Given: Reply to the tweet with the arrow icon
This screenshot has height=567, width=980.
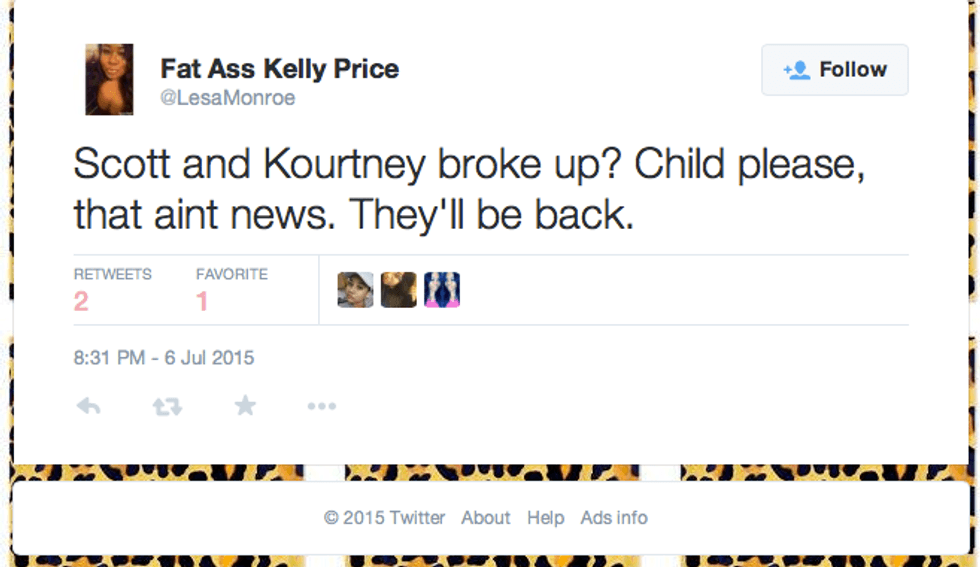Looking at the screenshot, I should [88, 406].
